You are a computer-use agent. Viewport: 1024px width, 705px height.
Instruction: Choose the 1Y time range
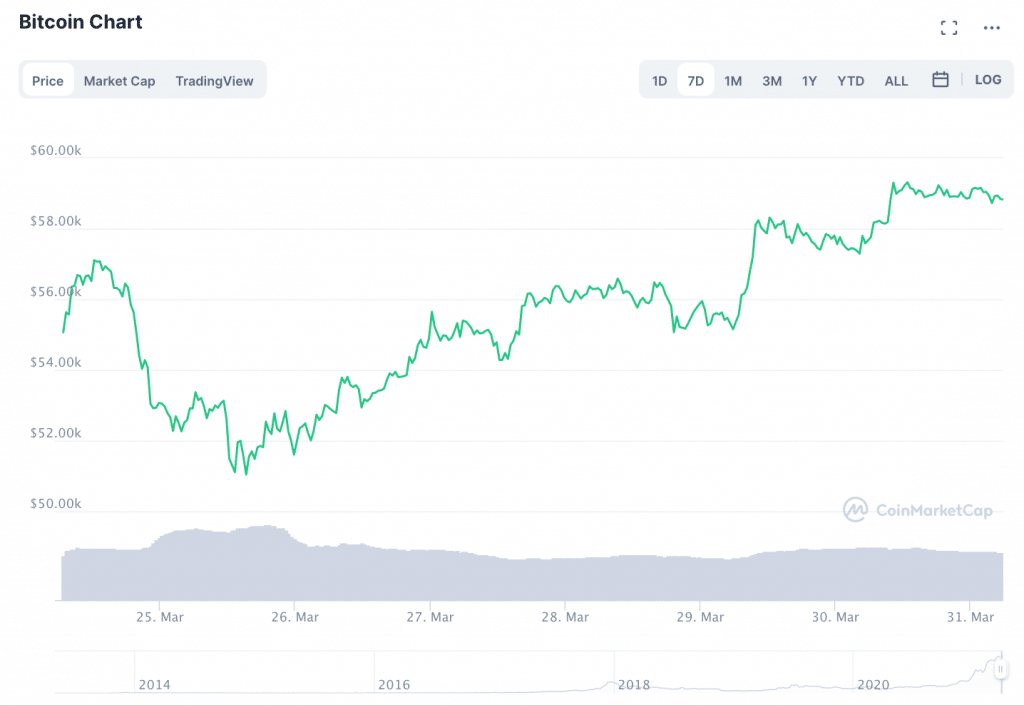(x=809, y=81)
